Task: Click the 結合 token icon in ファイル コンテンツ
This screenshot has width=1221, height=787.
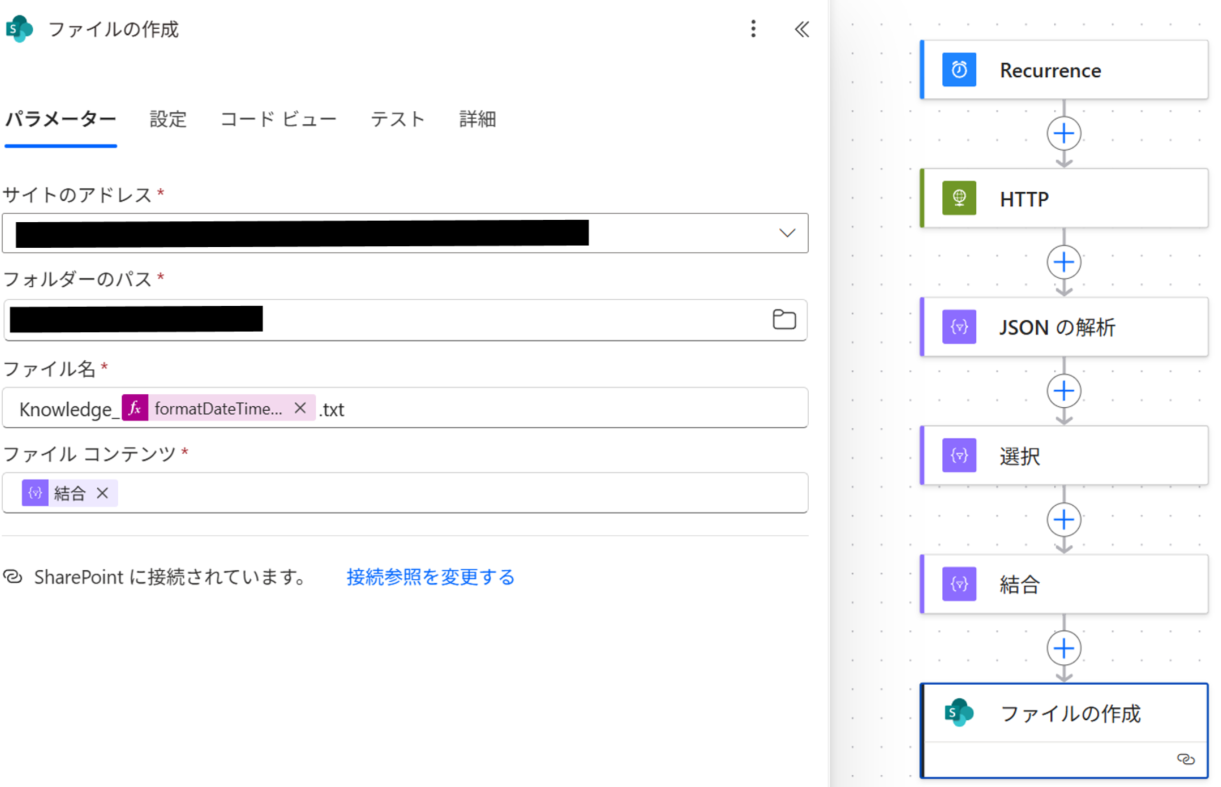Action: coord(35,493)
